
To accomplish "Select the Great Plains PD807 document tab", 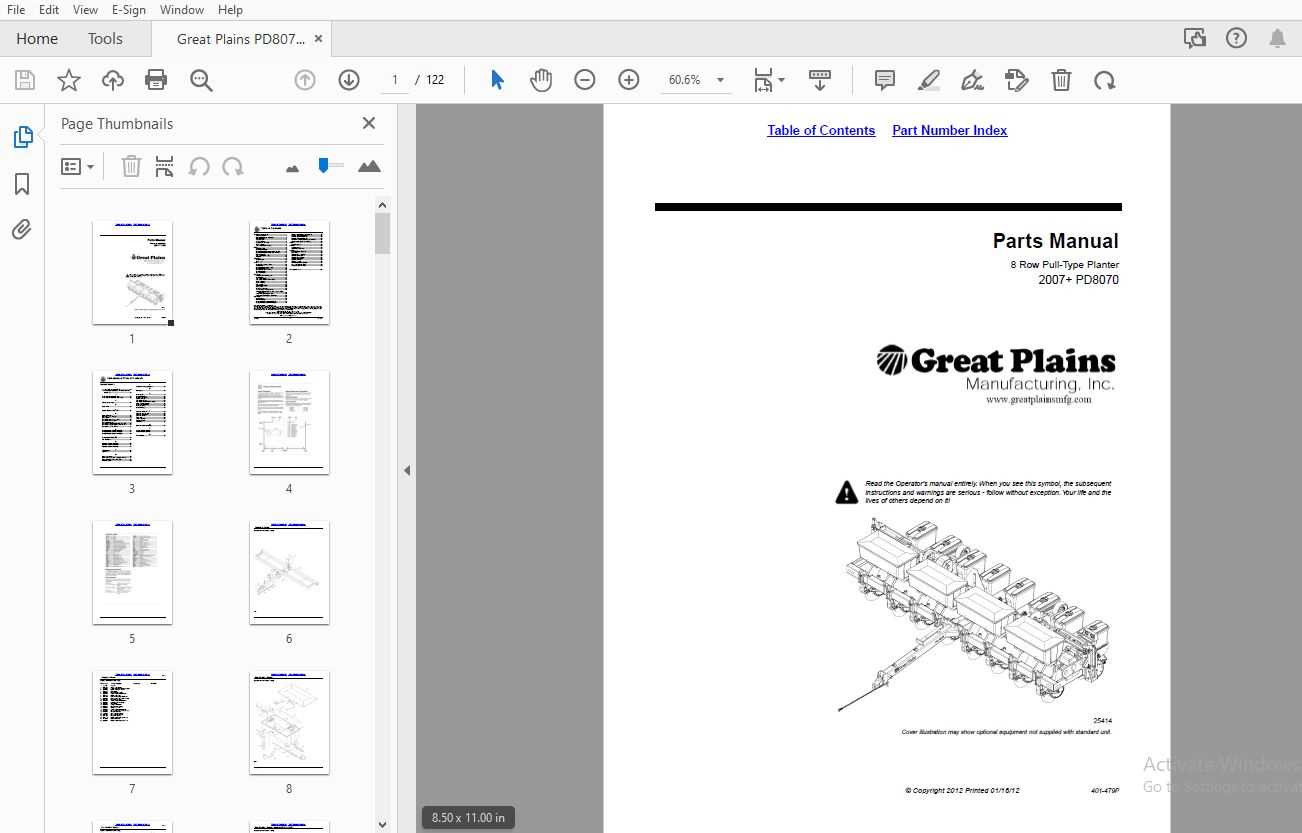I will click(241, 39).
